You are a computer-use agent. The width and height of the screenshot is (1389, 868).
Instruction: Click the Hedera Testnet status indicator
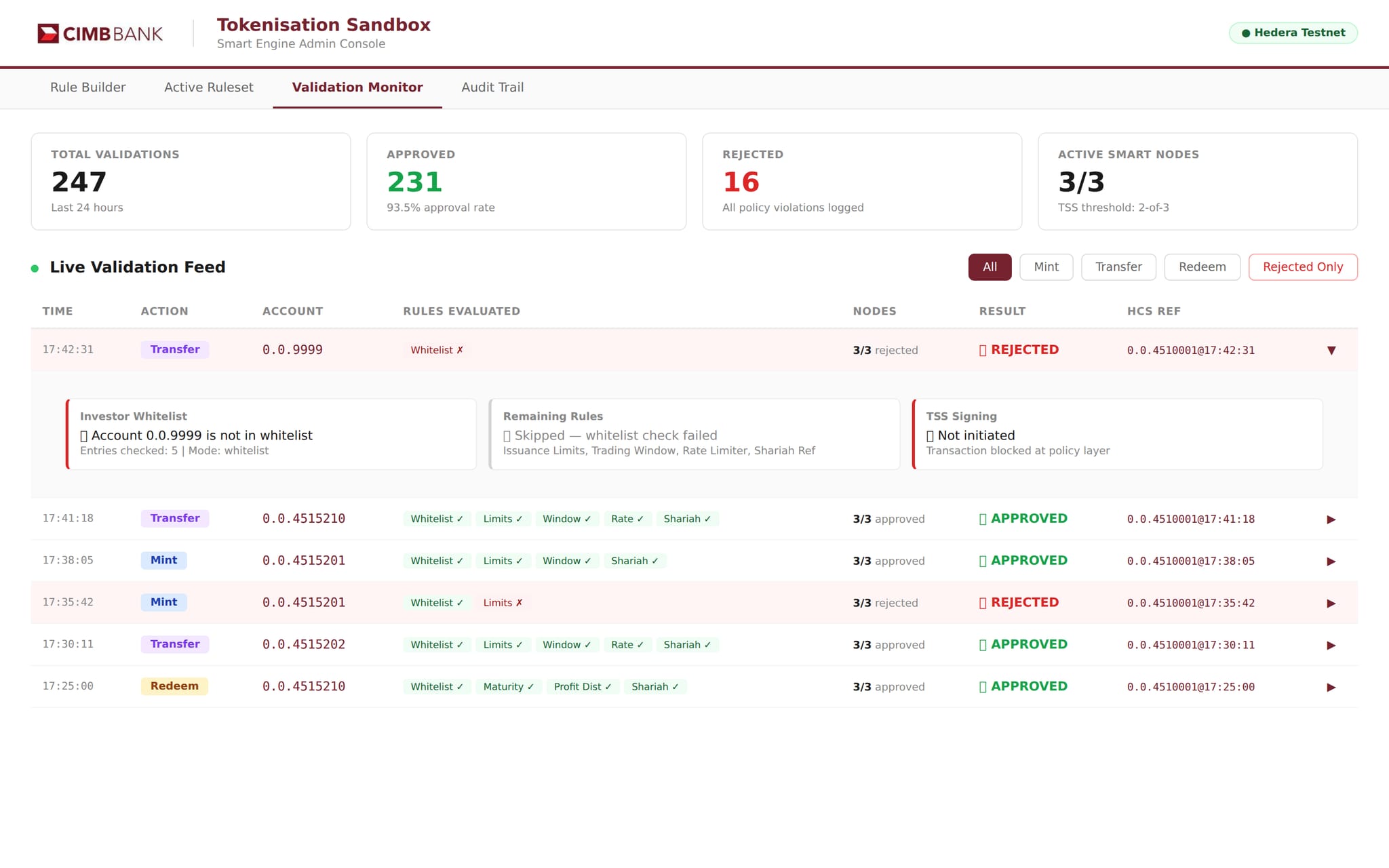pos(1292,32)
